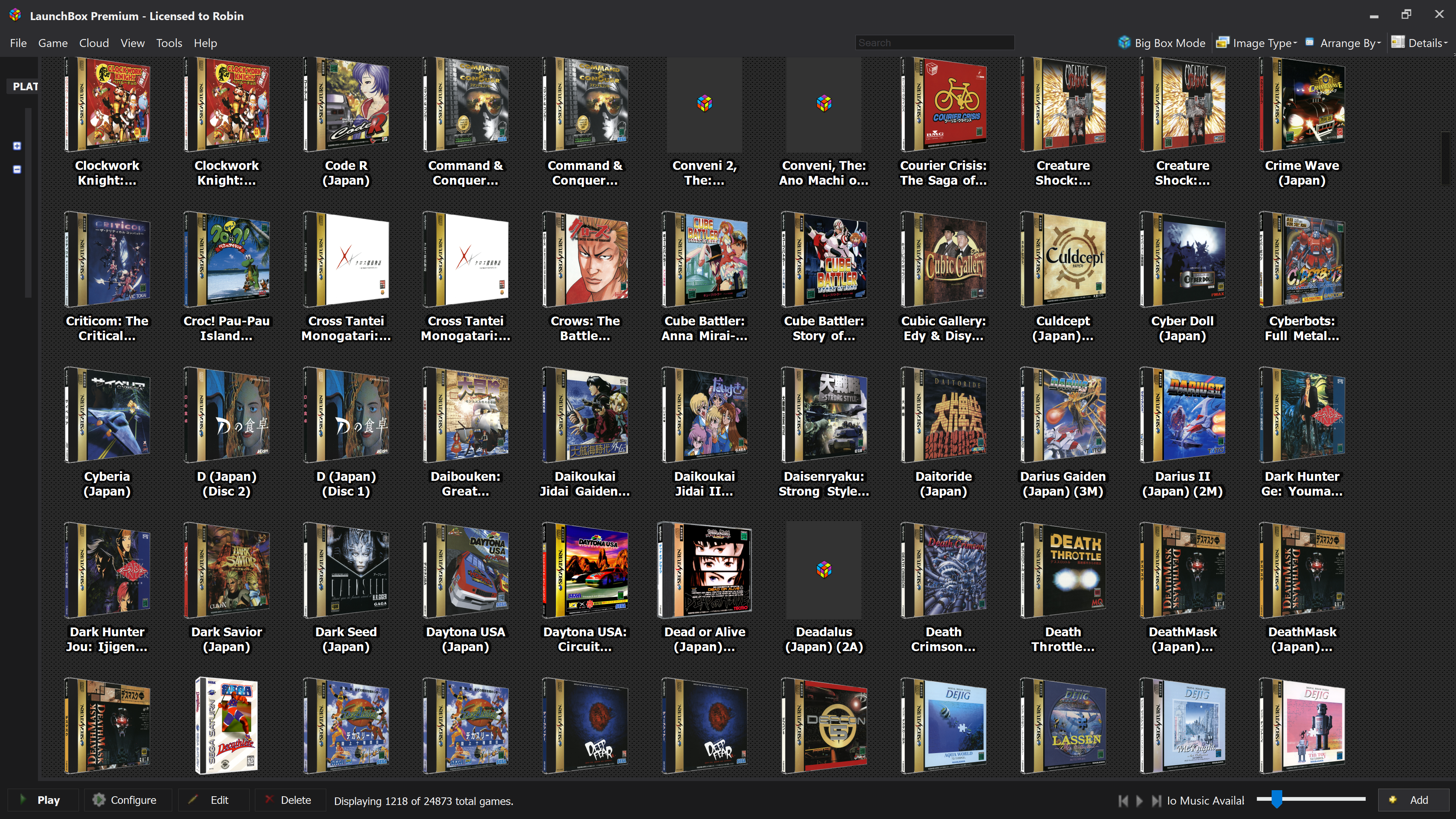The image size is (1456, 819).
Task: Click the Configure gear icon
Action: click(99, 800)
